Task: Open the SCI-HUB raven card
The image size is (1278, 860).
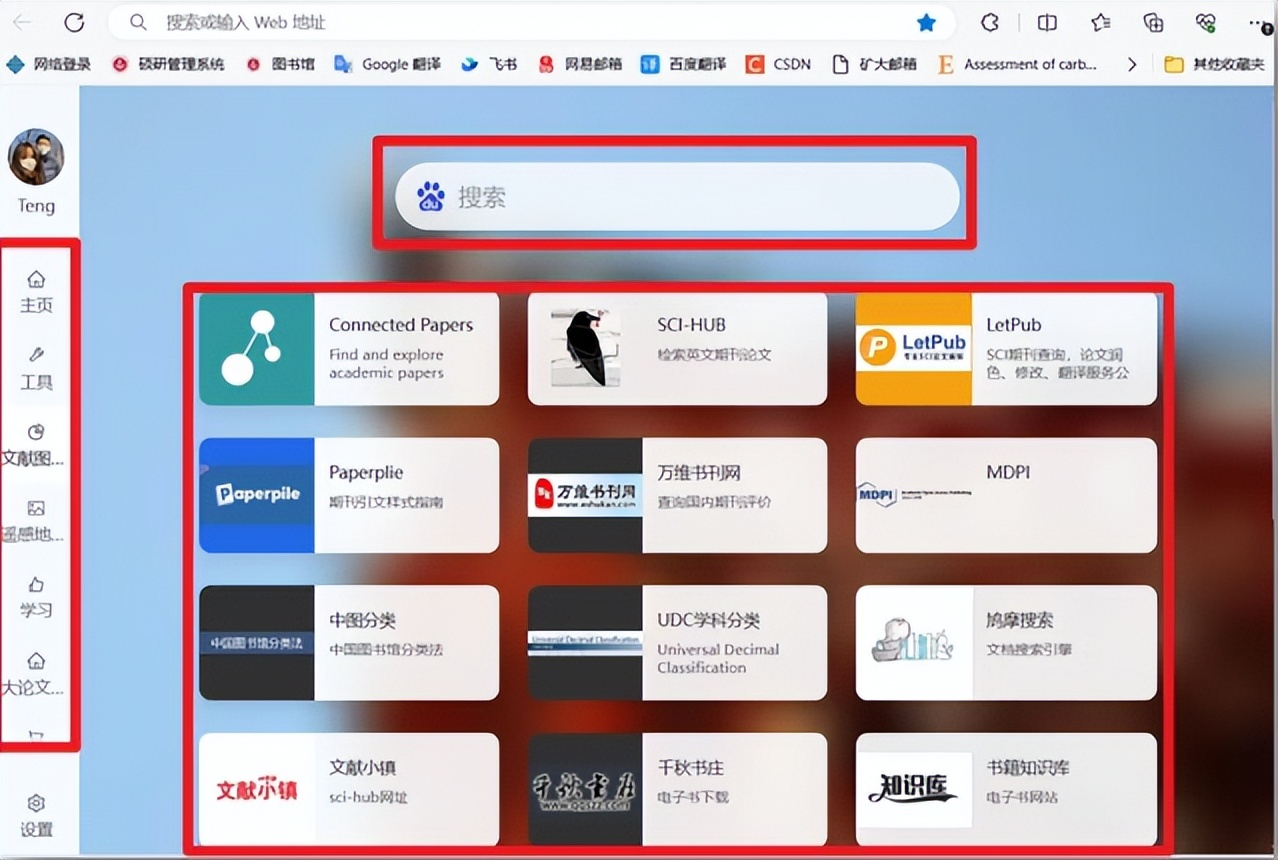Action: click(x=677, y=349)
